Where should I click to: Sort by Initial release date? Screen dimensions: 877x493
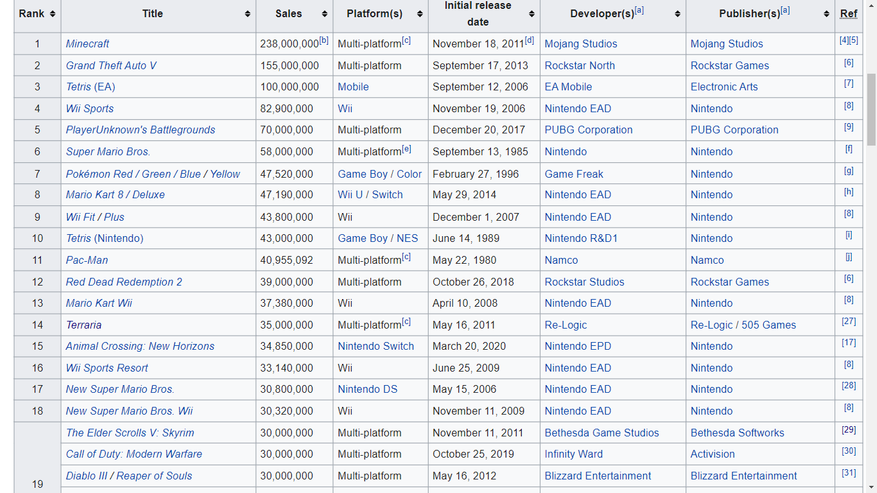coord(531,14)
